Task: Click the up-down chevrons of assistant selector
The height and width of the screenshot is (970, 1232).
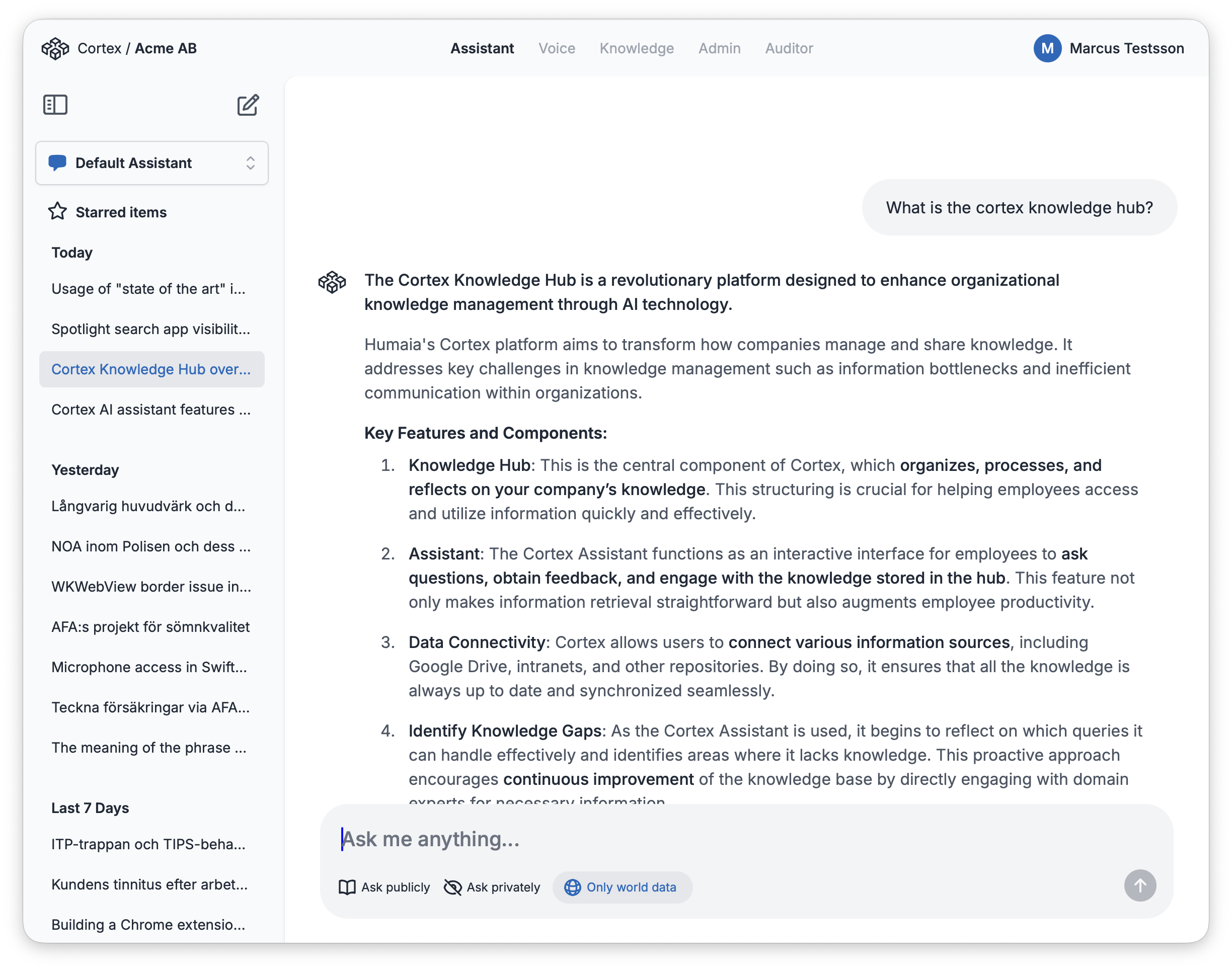Action: click(251, 163)
